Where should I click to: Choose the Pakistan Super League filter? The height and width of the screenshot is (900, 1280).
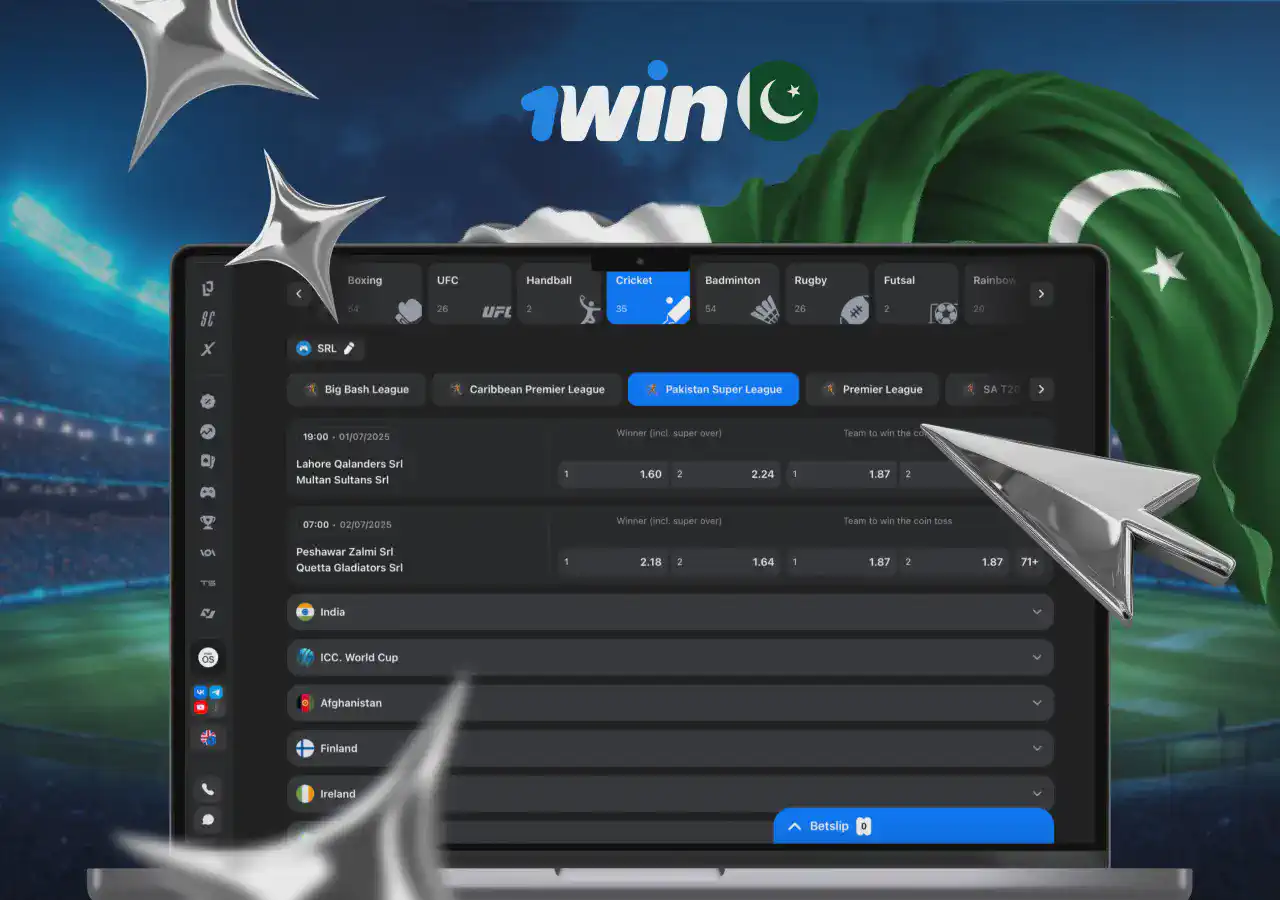[x=713, y=389]
